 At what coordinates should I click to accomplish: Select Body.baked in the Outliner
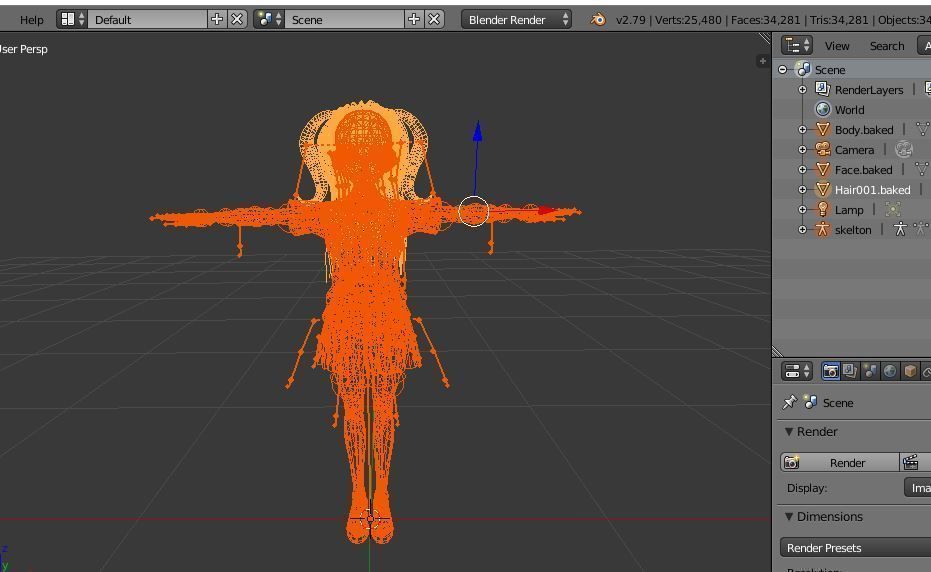[864, 129]
